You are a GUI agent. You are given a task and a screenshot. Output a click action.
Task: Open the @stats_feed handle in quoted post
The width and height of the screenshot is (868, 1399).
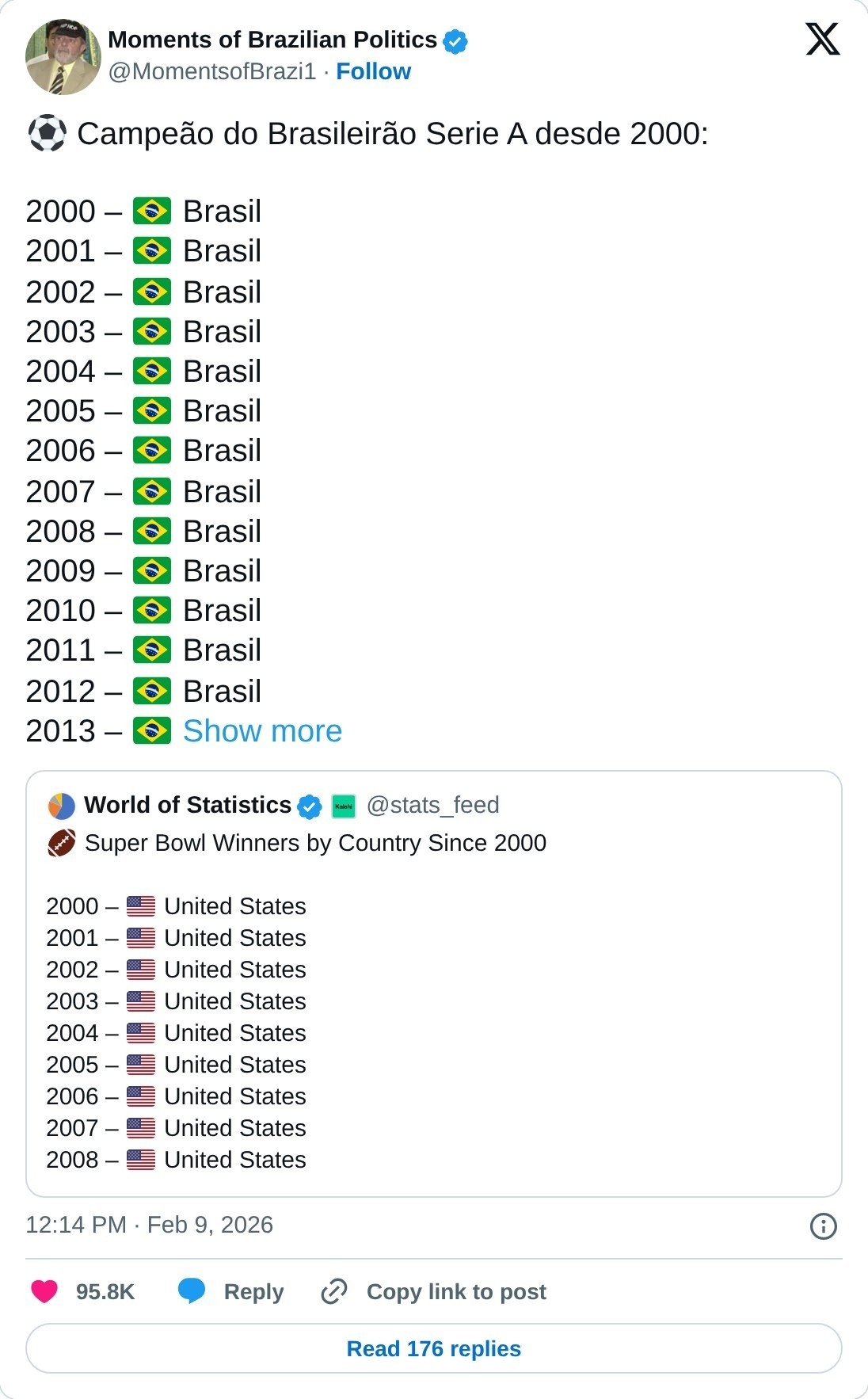click(432, 805)
